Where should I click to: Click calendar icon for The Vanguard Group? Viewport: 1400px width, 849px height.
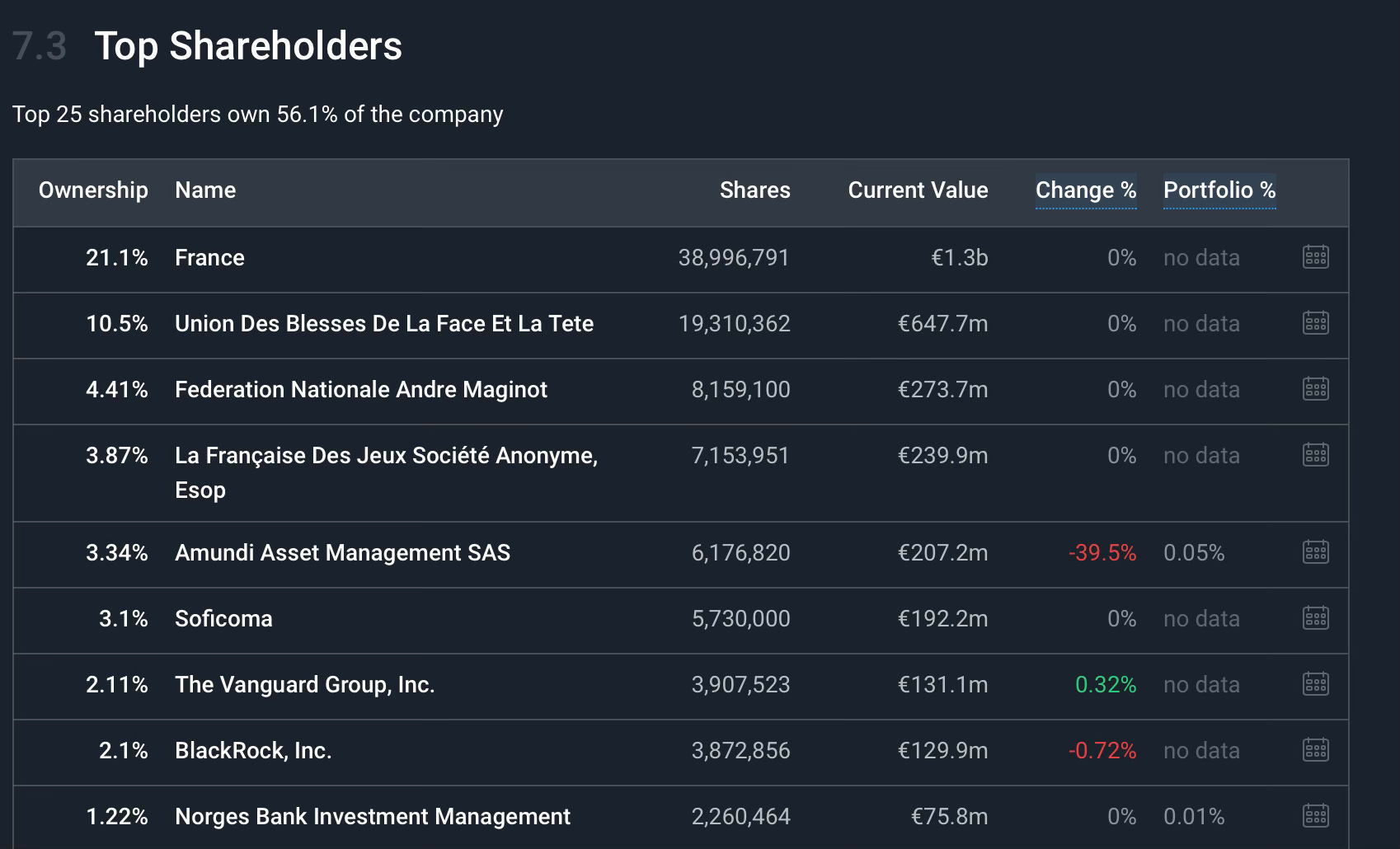[1315, 684]
